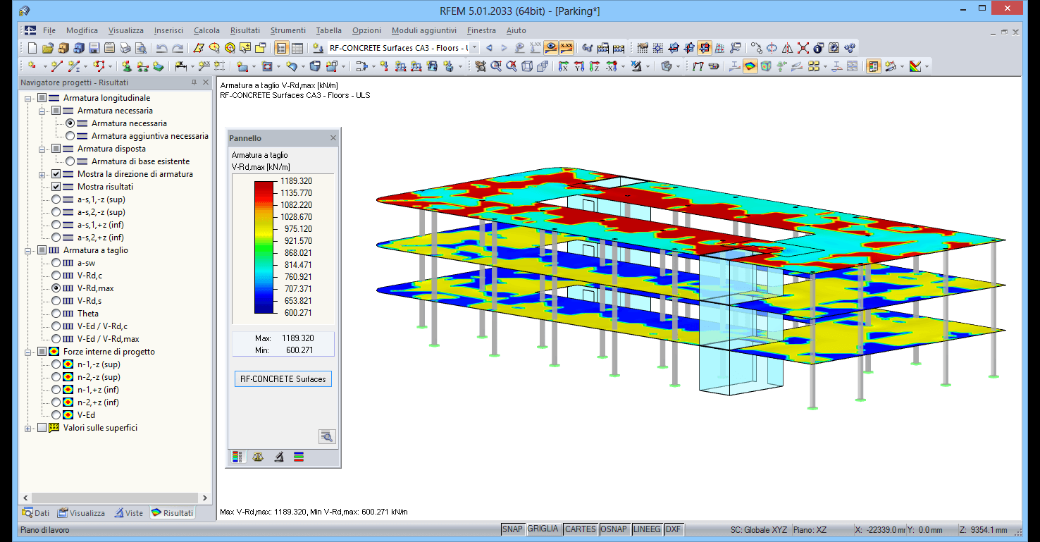Click the Save diskette icon
The height and width of the screenshot is (542, 1040).
pos(94,48)
